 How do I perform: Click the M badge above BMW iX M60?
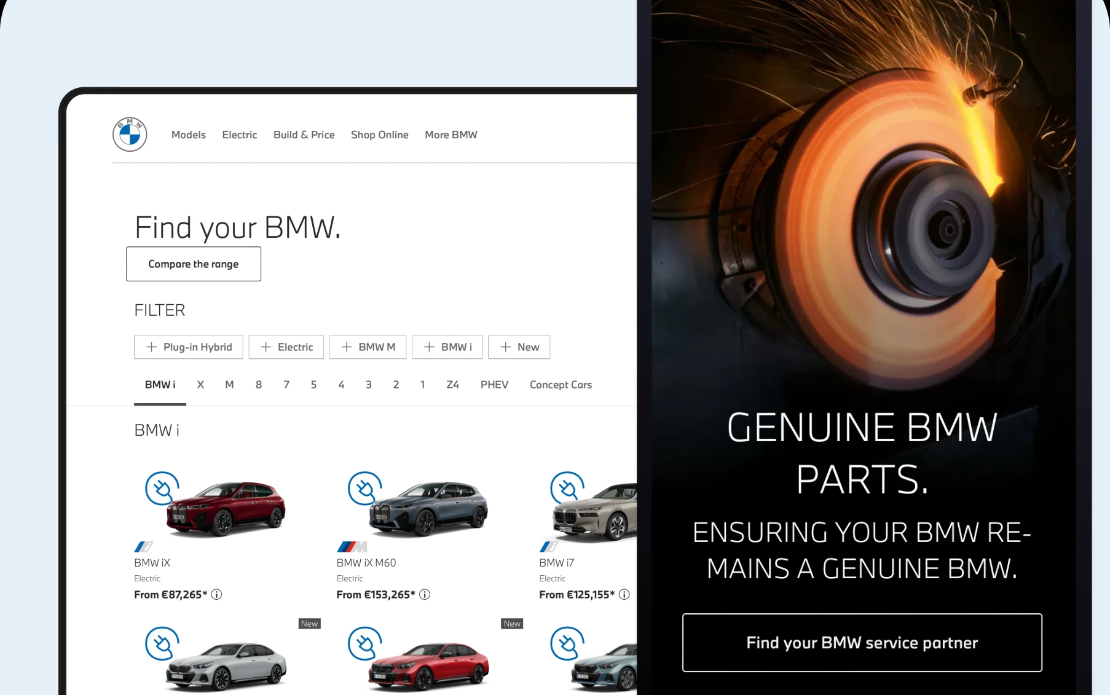[352, 546]
